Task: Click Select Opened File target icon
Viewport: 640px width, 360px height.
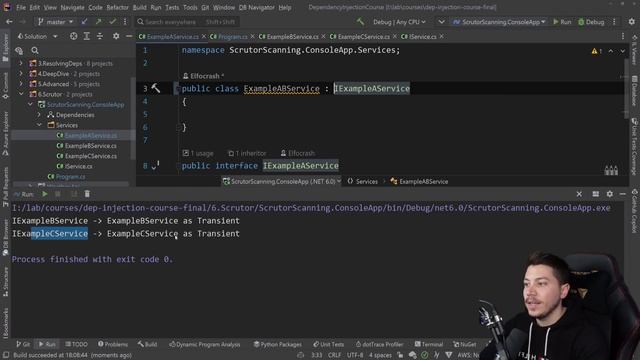Action: tap(73, 36)
